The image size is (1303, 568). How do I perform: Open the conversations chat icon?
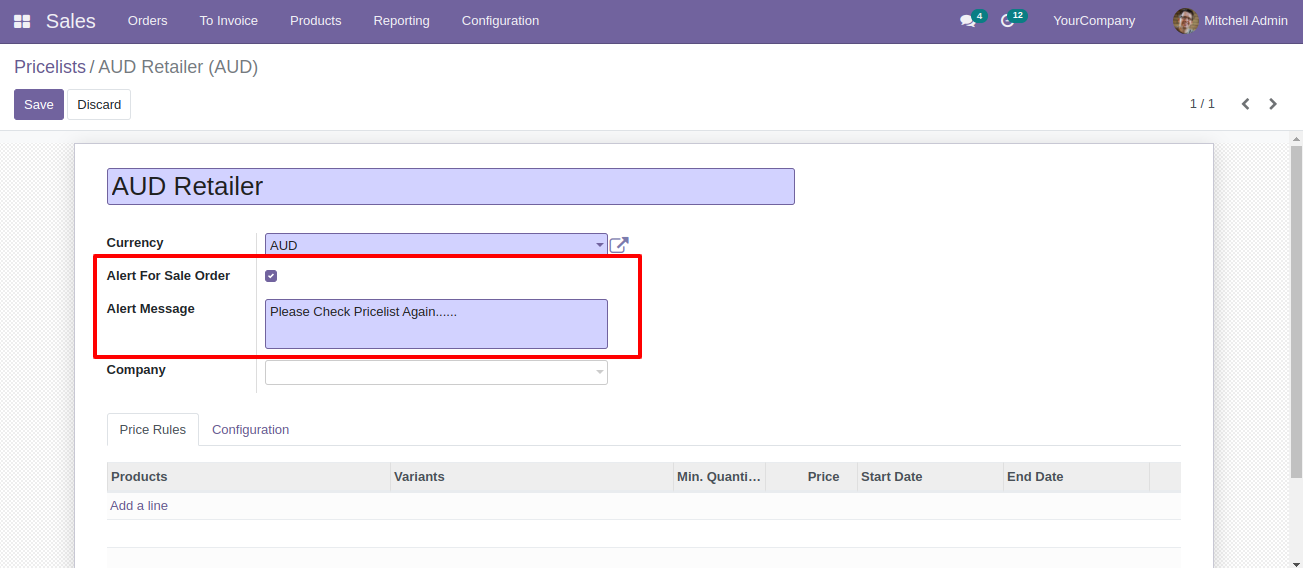click(967, 21)
